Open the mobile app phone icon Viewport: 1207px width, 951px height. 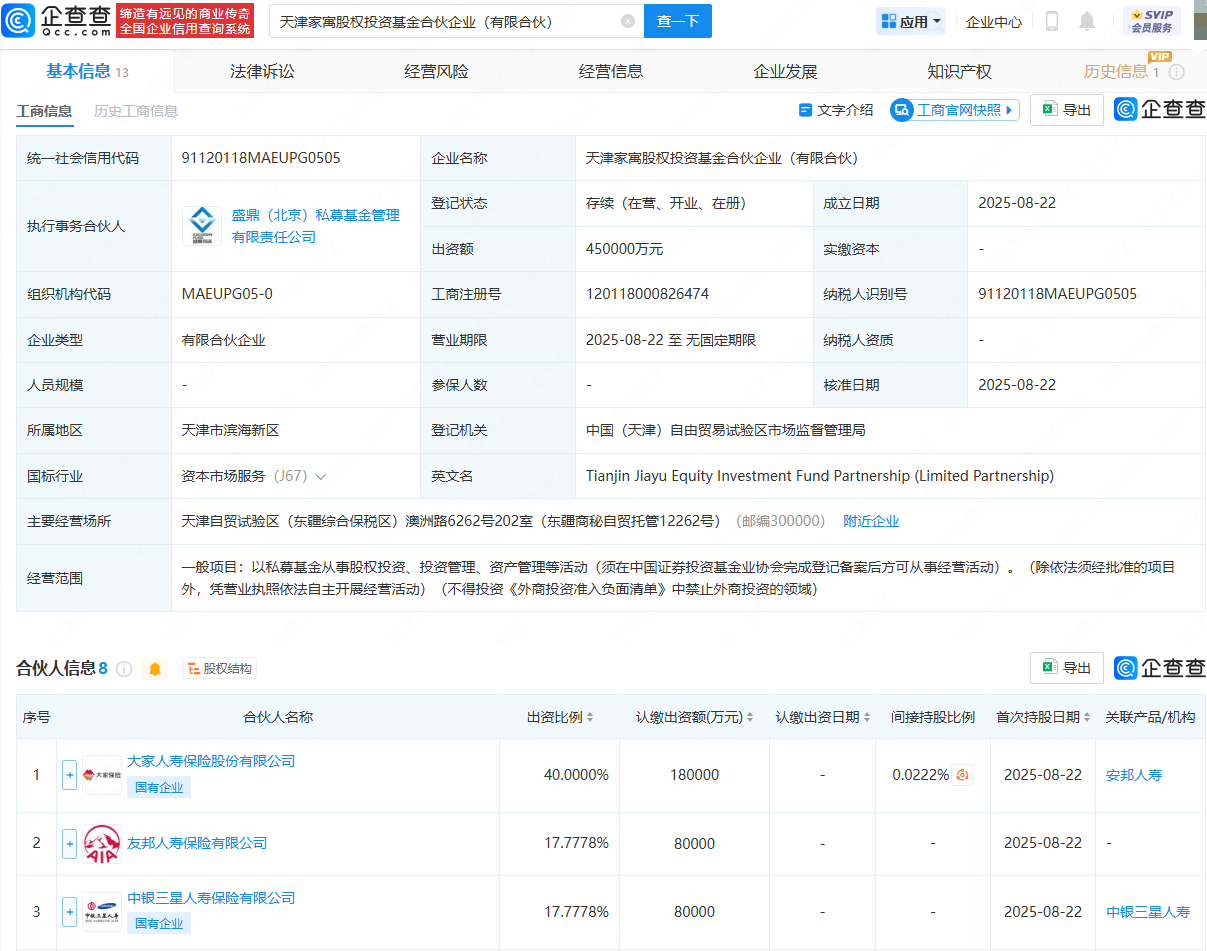pos(1052,21)
